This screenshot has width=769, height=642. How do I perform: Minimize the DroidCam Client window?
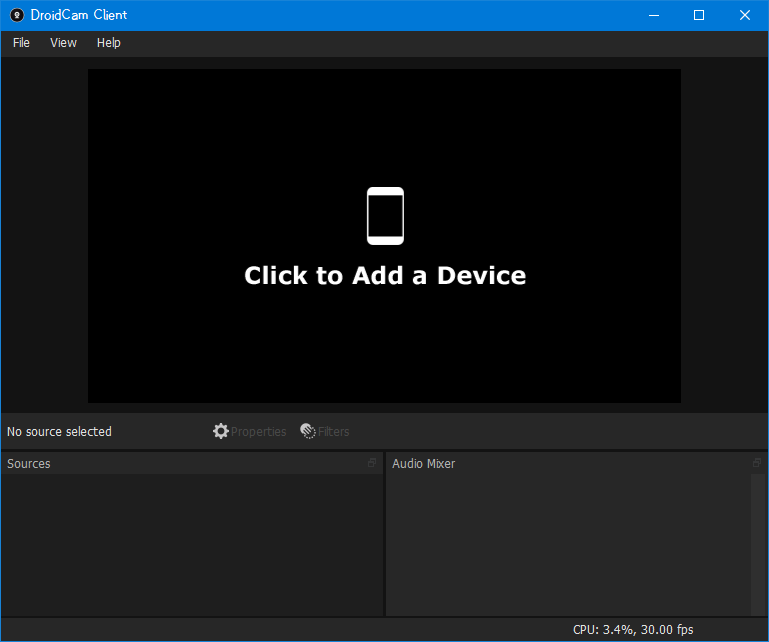(x=654, y=15)
